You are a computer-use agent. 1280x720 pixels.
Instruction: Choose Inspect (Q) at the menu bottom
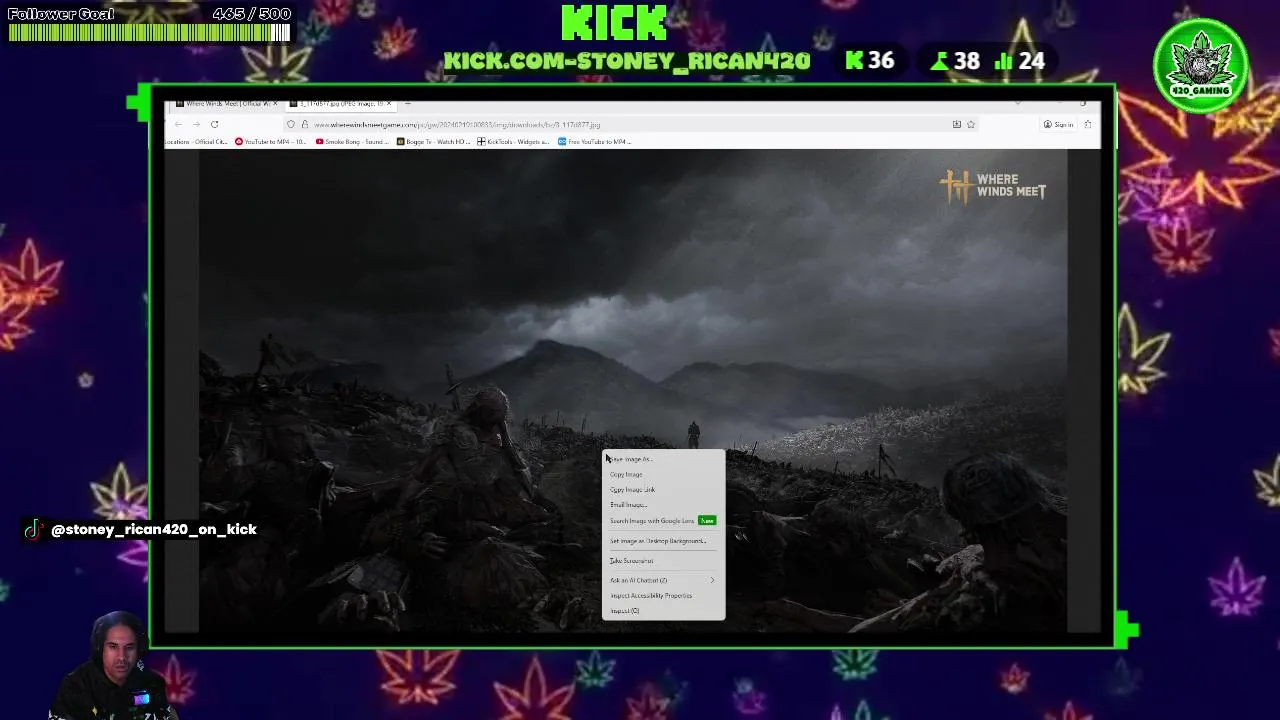(663, 611)
